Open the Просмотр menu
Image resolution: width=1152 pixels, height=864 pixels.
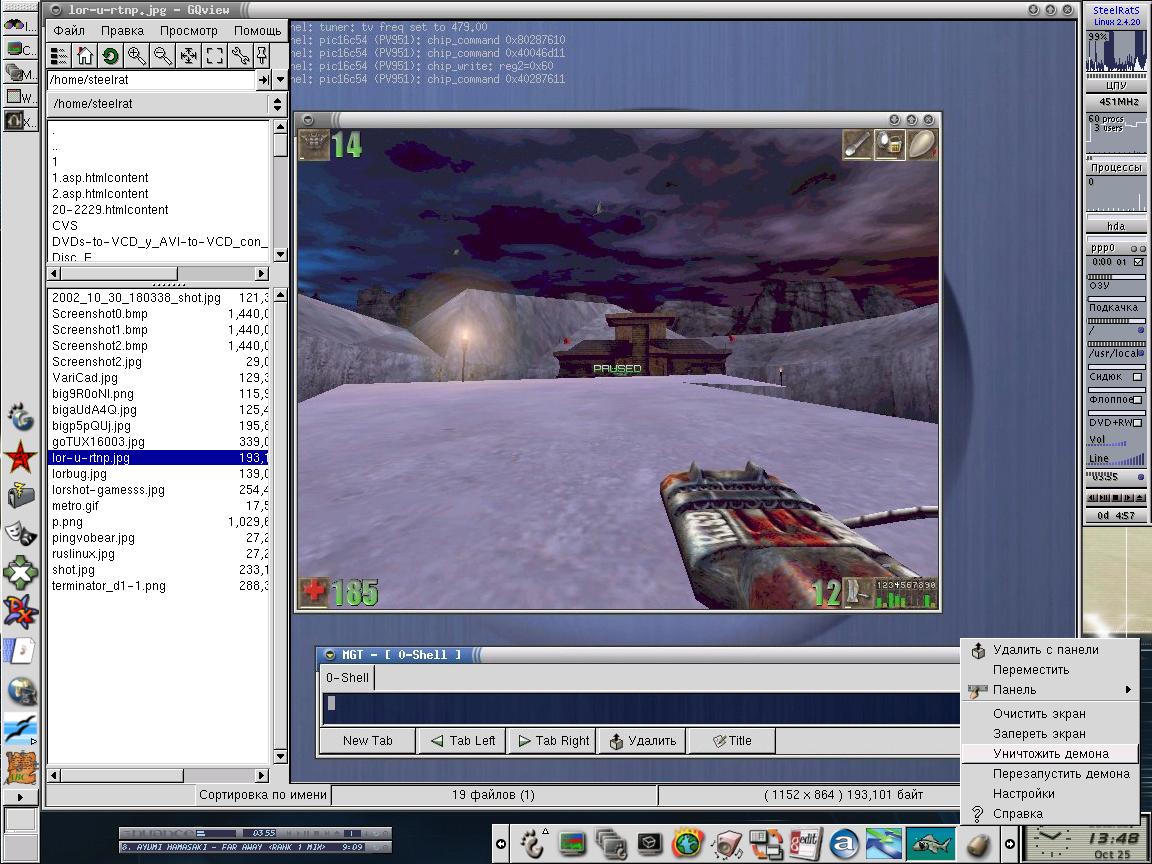click(x=189, y=31)
